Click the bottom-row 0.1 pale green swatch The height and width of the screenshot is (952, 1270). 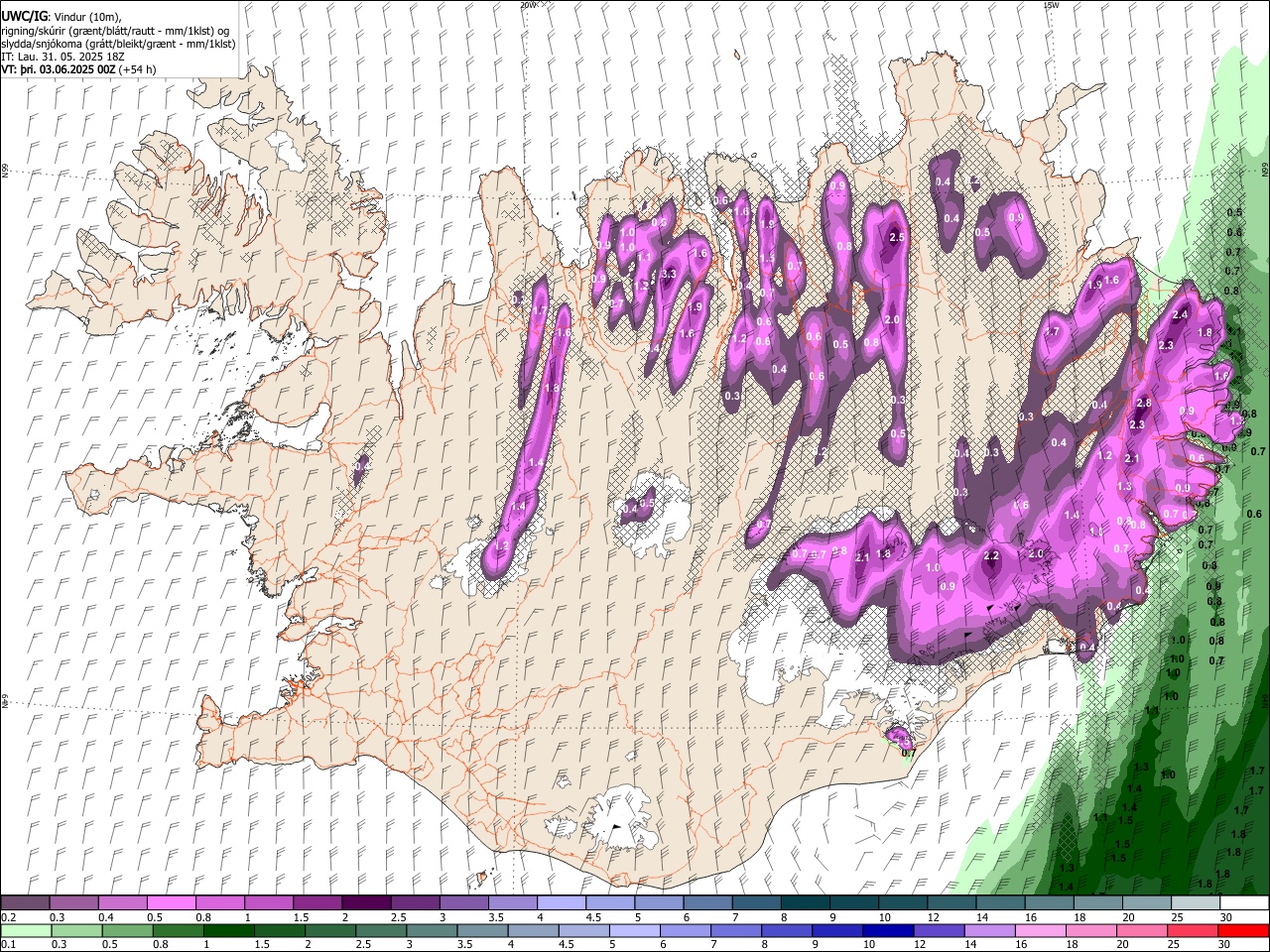[x=26, y=931]
